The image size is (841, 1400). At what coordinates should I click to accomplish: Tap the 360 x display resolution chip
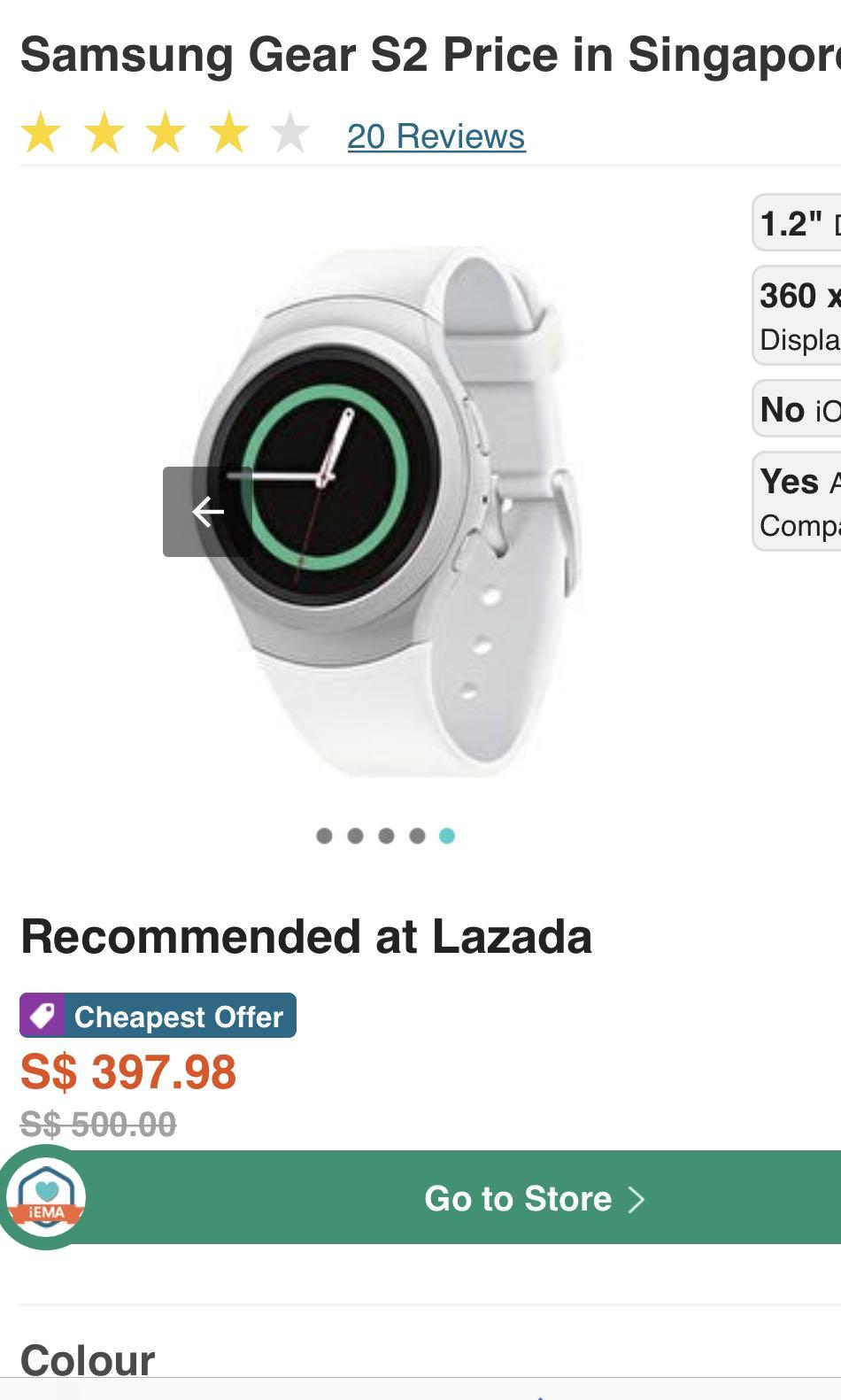point(797,315)
